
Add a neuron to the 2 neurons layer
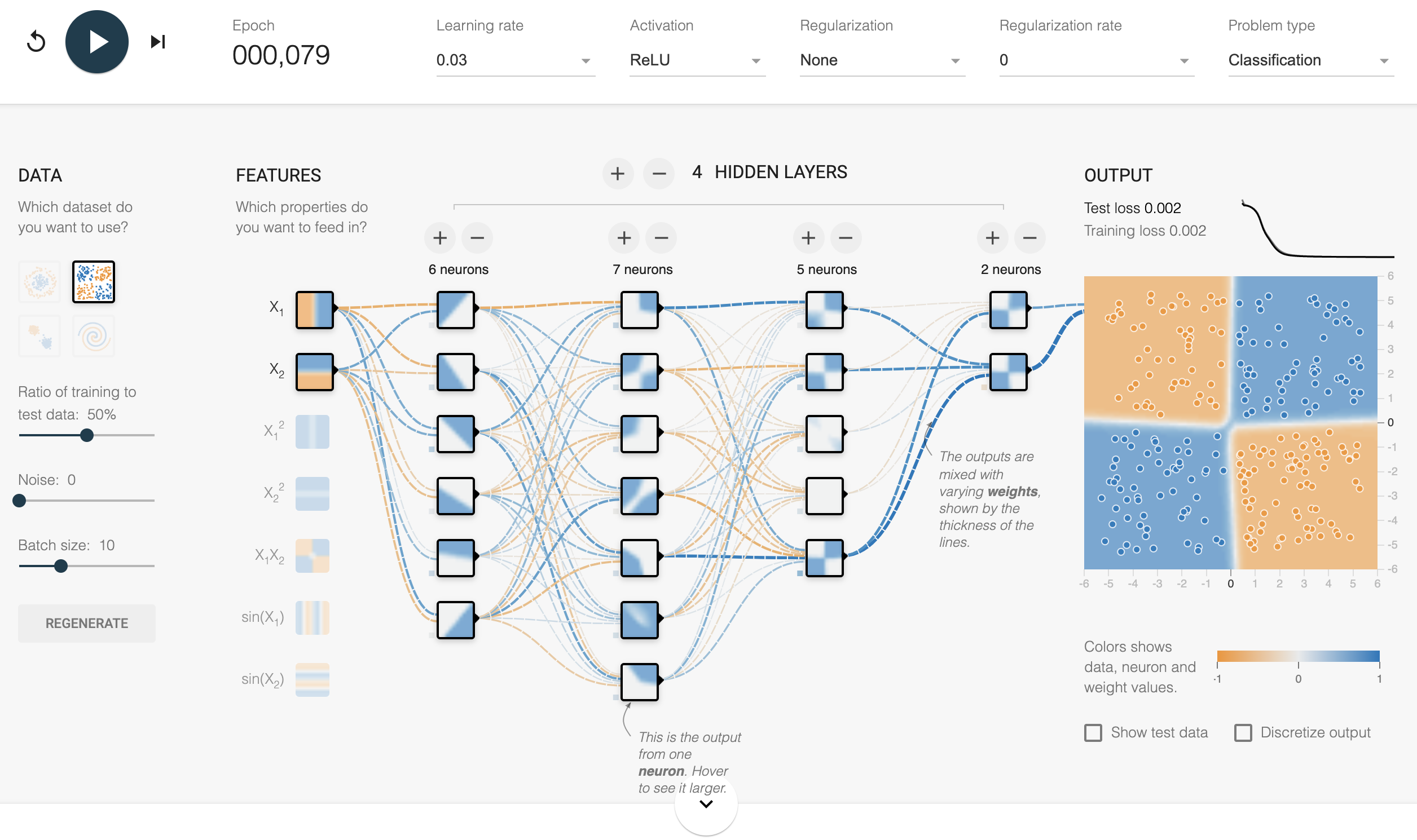pos(992,238)
